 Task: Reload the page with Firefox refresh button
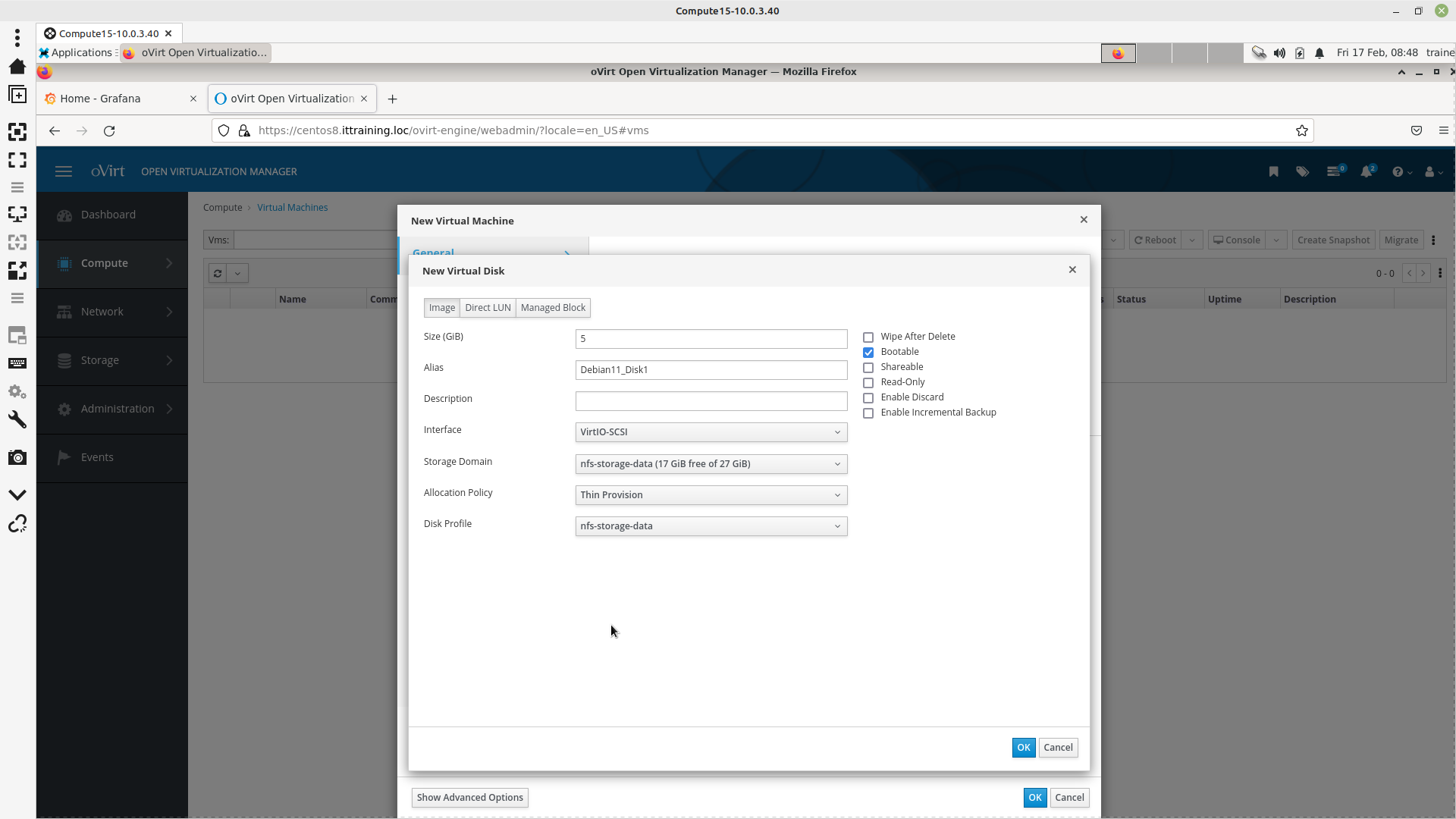coord(109,131)
